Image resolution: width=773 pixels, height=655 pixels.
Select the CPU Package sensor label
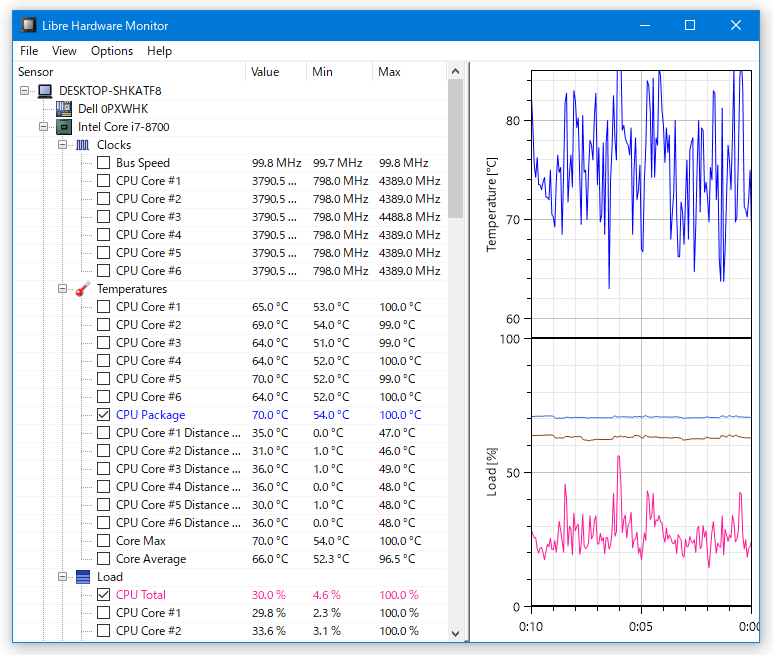[150, 414]
